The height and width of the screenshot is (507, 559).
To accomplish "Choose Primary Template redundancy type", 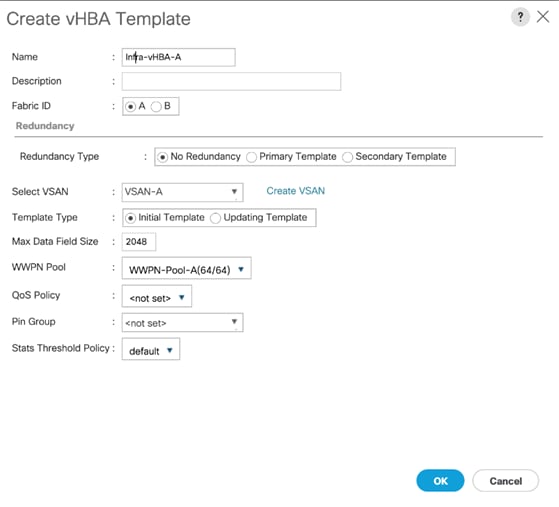I will pyautogui.click(x=251, y=157).
